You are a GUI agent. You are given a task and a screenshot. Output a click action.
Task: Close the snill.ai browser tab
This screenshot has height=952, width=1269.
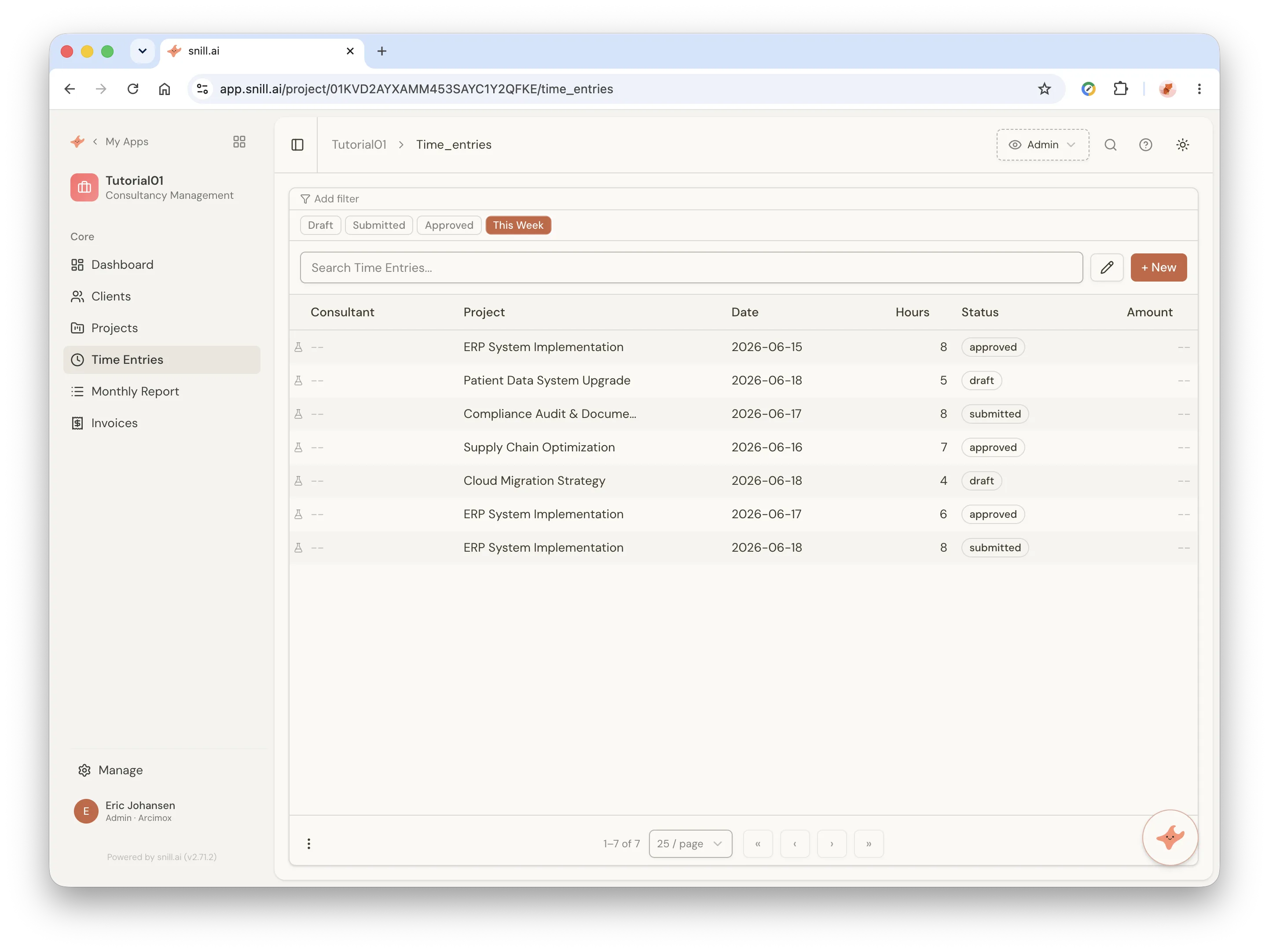350,51
